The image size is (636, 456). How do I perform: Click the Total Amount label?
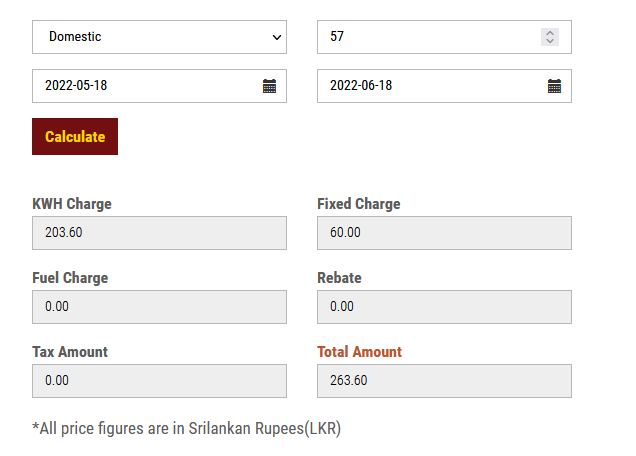pos(359,352)
